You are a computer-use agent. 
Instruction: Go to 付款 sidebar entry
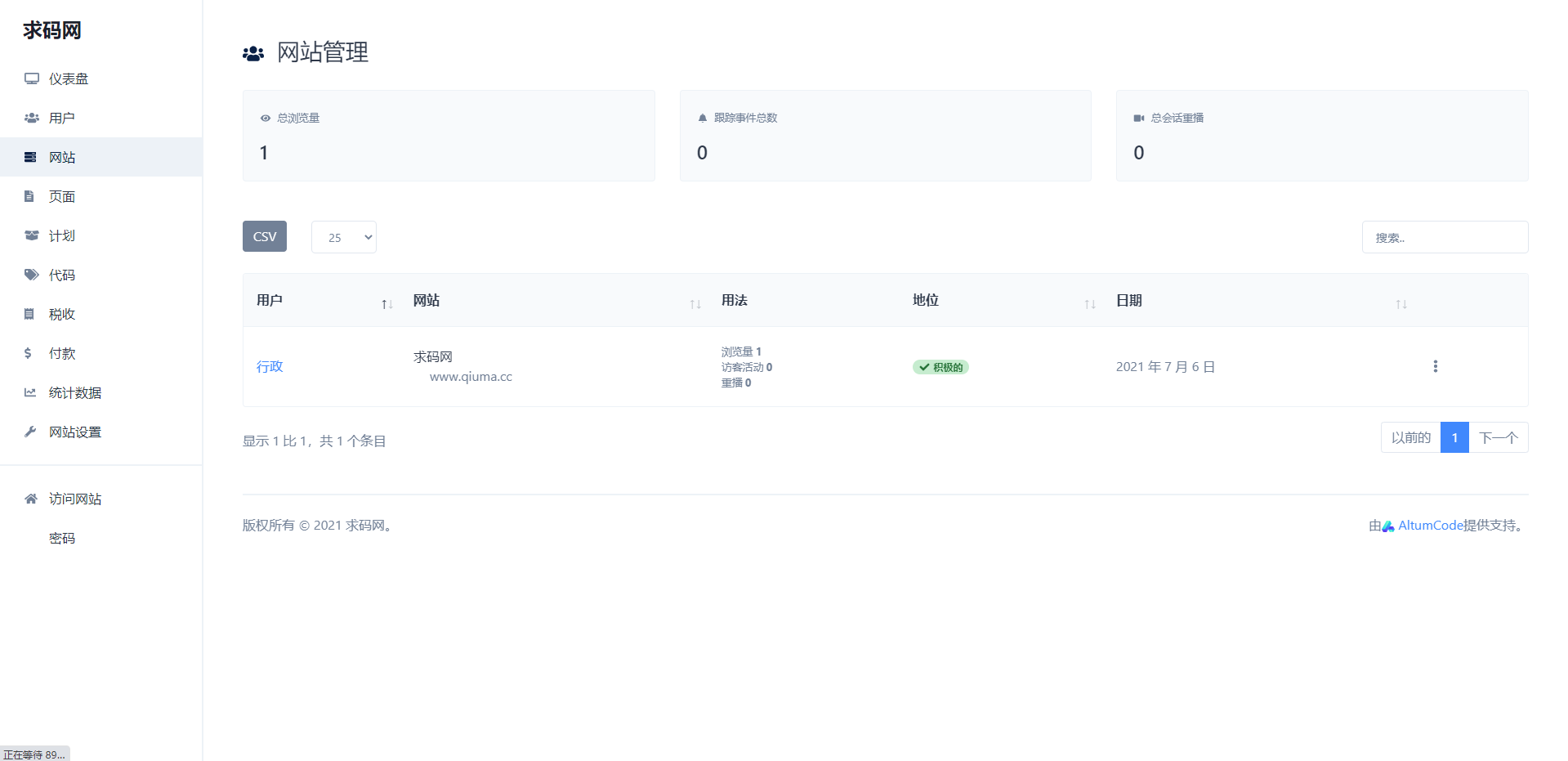[101, 353]
